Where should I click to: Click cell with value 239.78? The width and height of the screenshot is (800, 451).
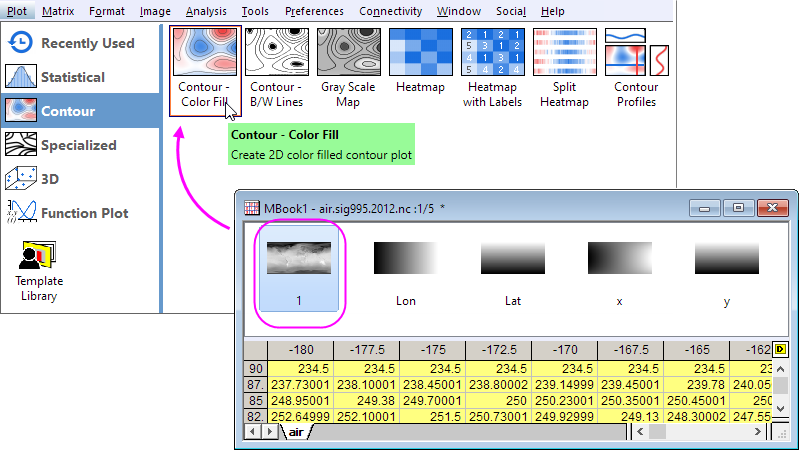pos(696,385)
